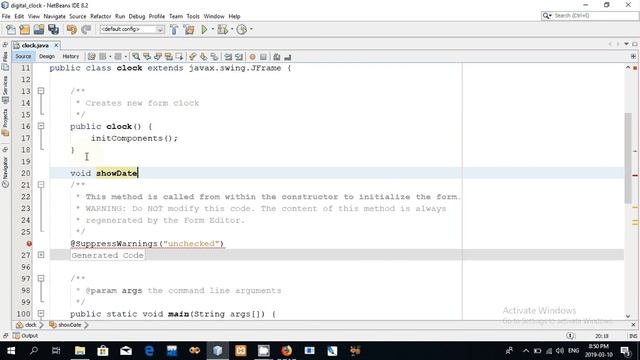The height and width of the screenshot is (360, 640).
Task: Click the Uncomment icon in the editor toolbar
Action: [x=287, y=57]
